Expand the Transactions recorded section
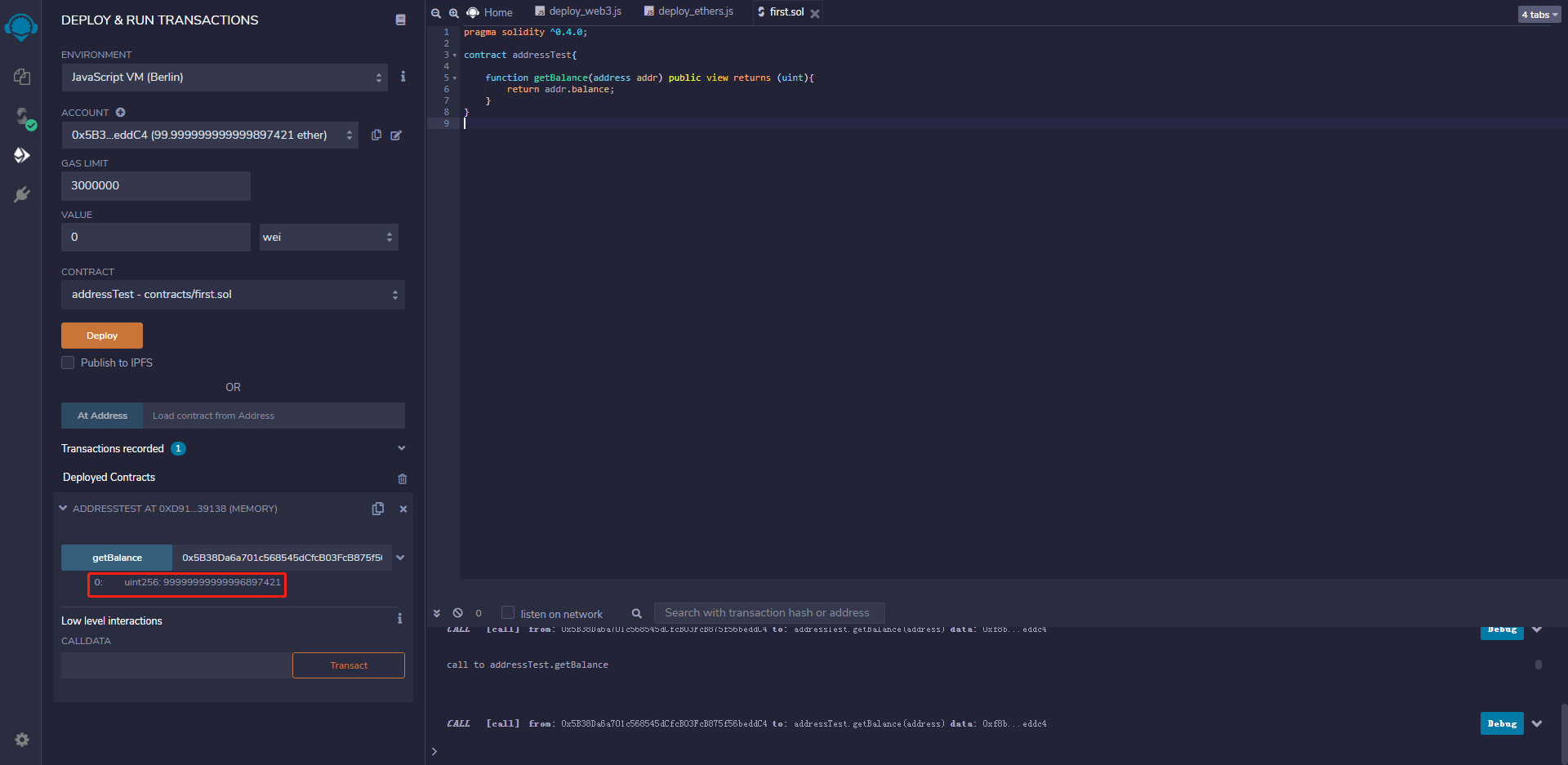This screenshot has width=1568, height=765. point(401,448)
